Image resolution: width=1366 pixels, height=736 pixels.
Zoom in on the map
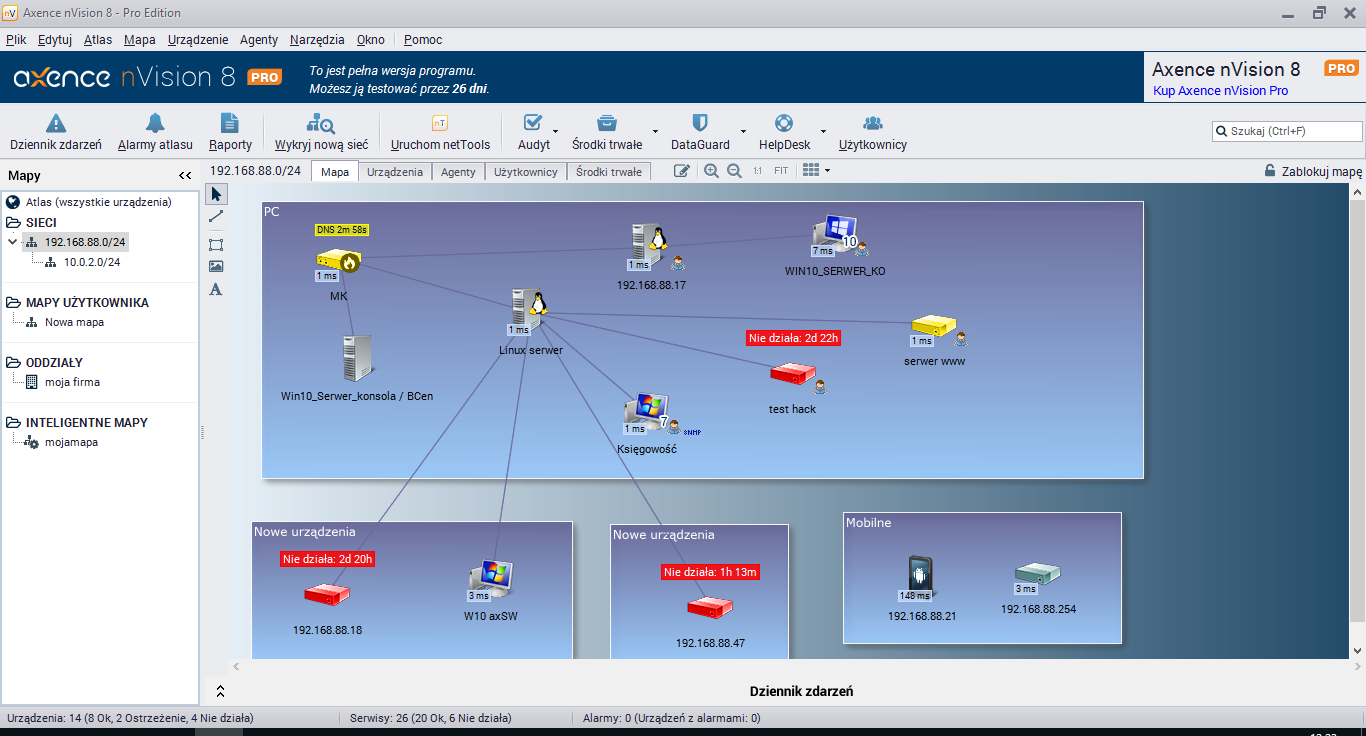tap(711, 171)
